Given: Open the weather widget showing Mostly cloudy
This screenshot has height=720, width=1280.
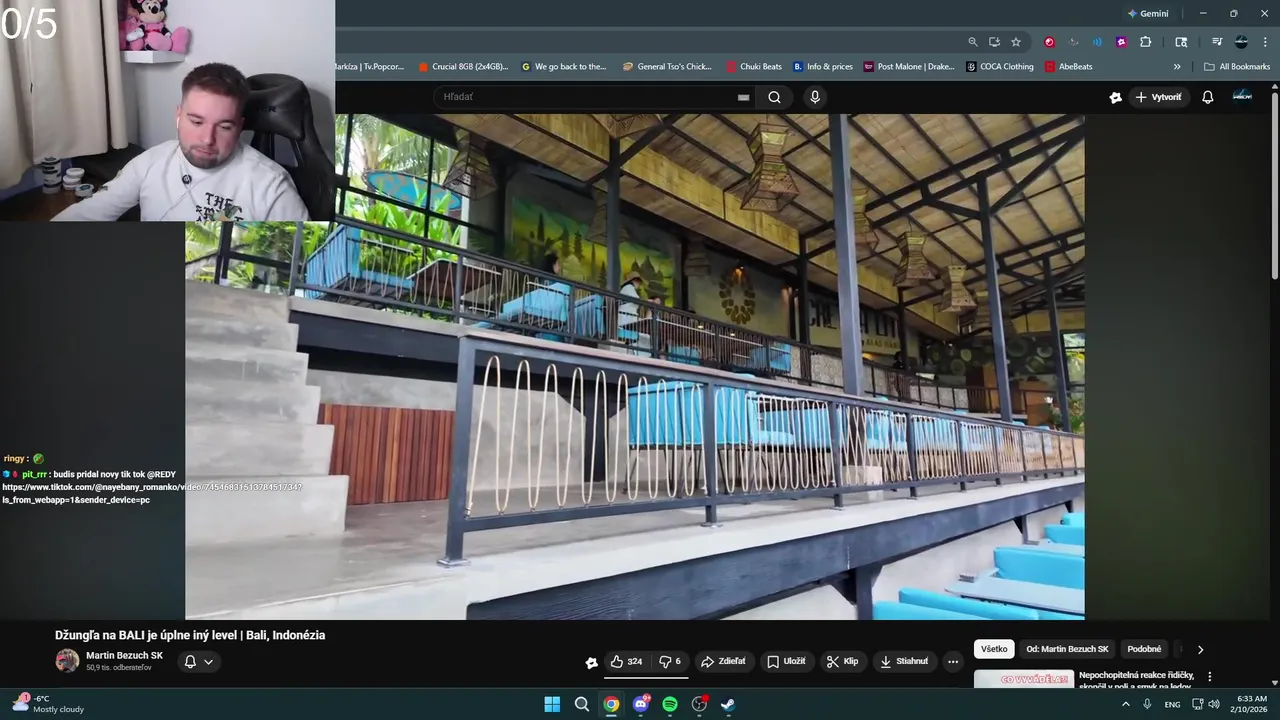Looking at the screenshot, I should (x=48, y=704).
